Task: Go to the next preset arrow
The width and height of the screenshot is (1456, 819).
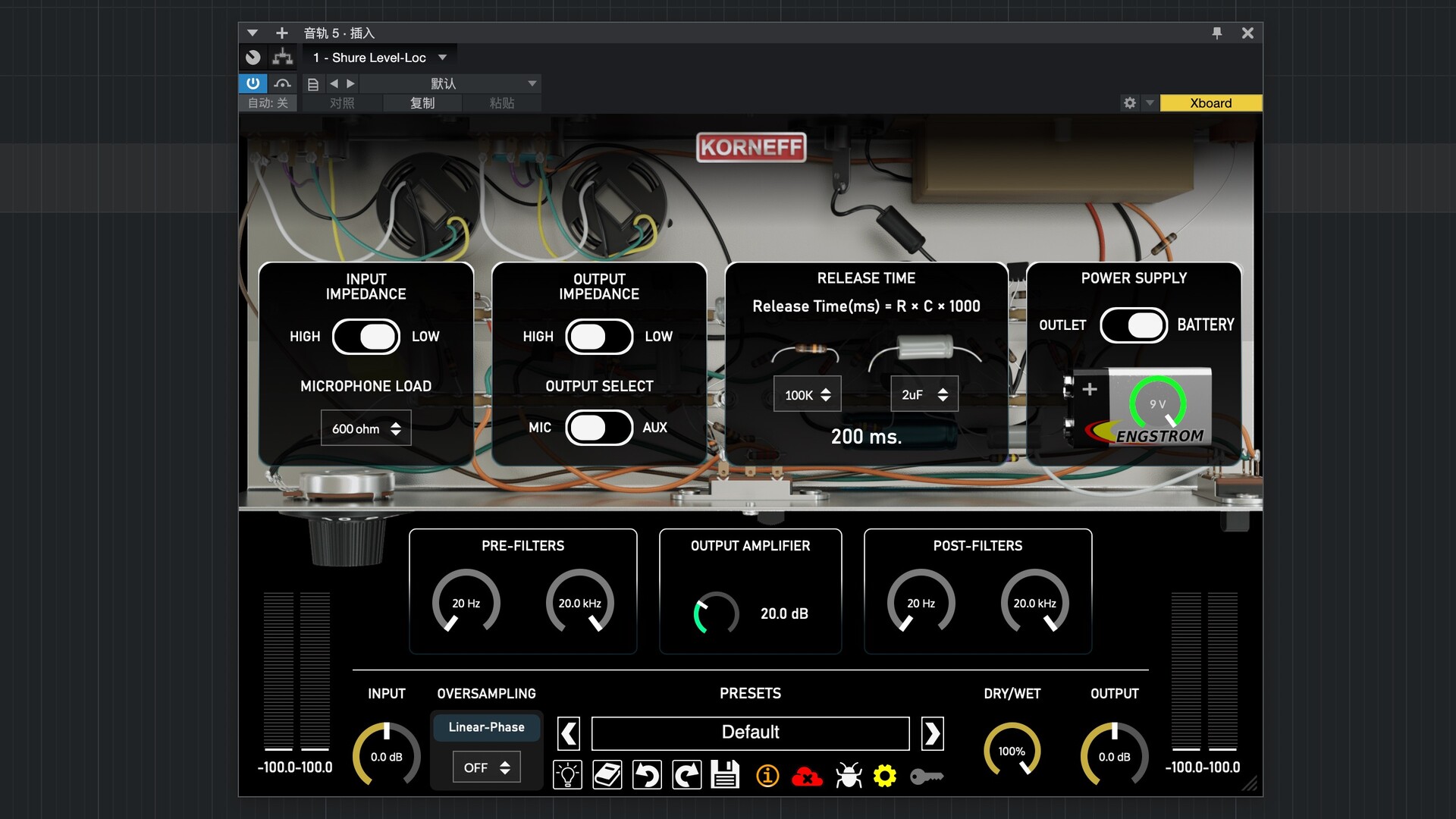Action: tap(932, 733)
